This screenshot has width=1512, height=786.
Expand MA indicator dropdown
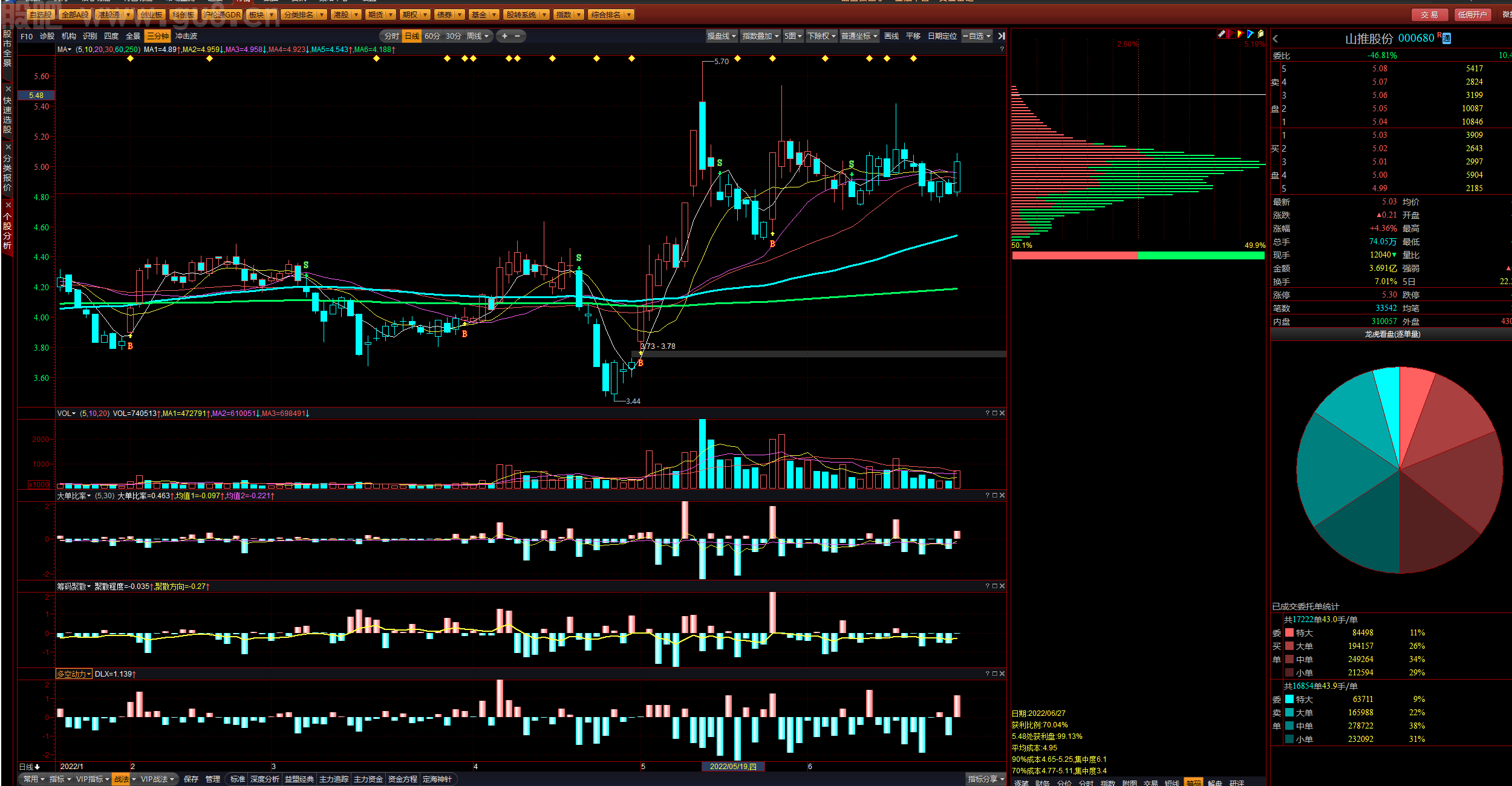point(65,50)
